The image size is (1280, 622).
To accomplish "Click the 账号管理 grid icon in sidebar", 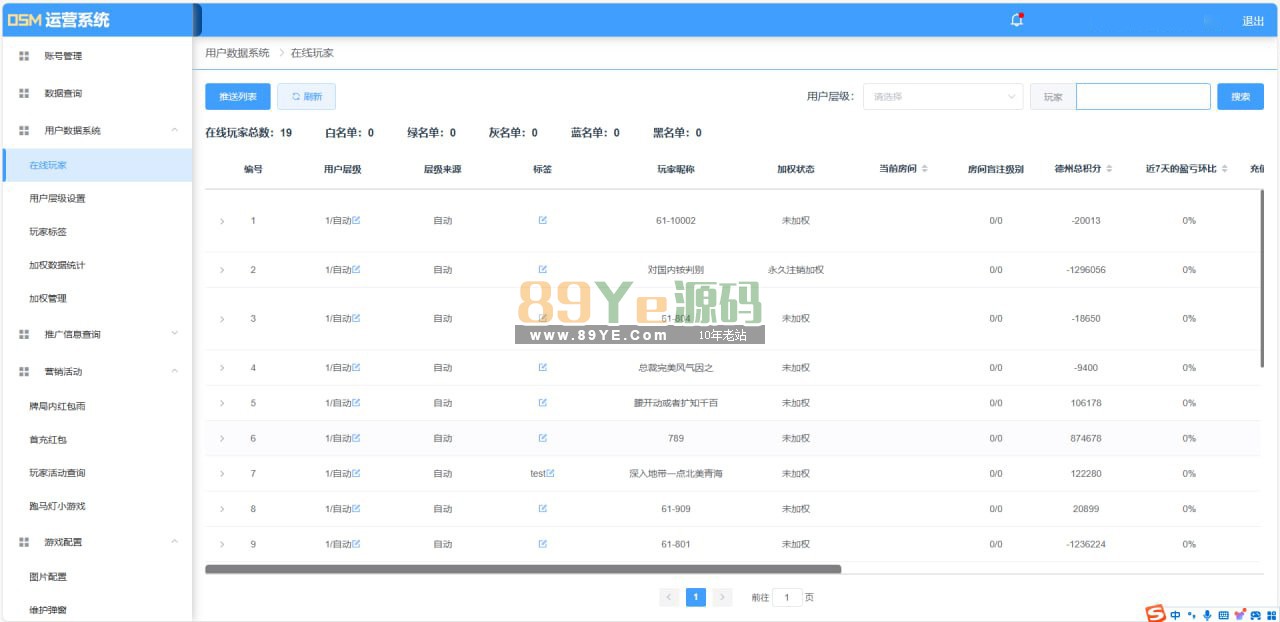I will pos(24,56).
